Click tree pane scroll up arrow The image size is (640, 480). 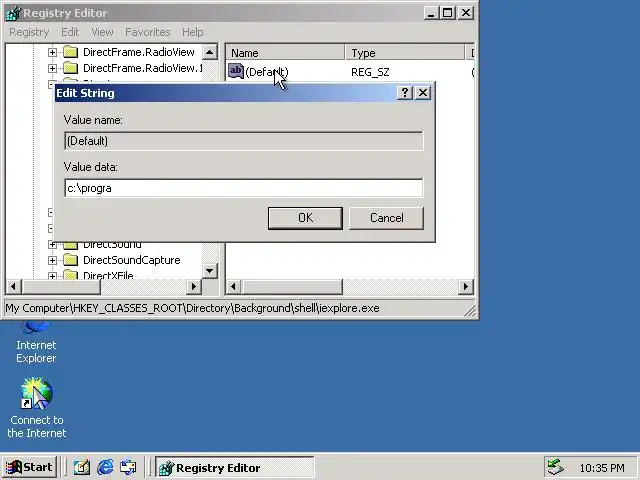click(x=209, y=52)
